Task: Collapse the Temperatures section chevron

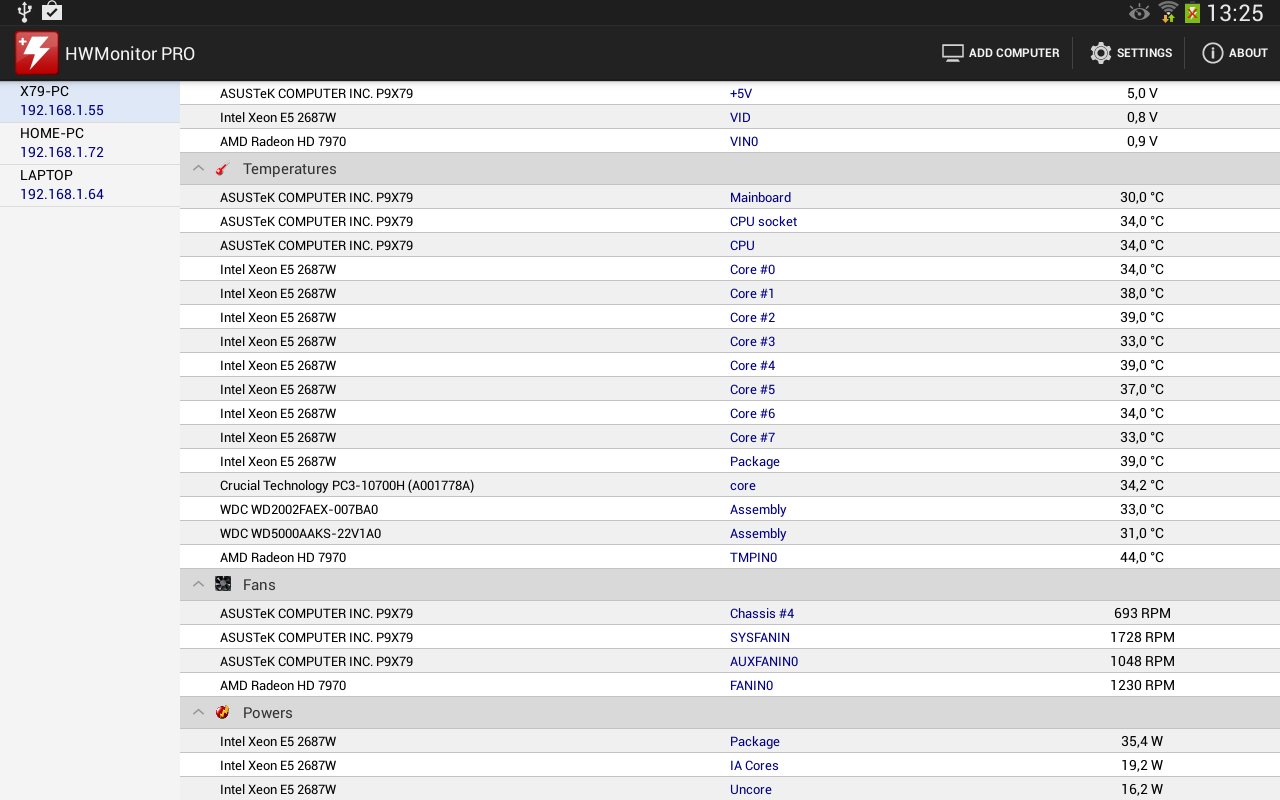Action: [198, 169]
